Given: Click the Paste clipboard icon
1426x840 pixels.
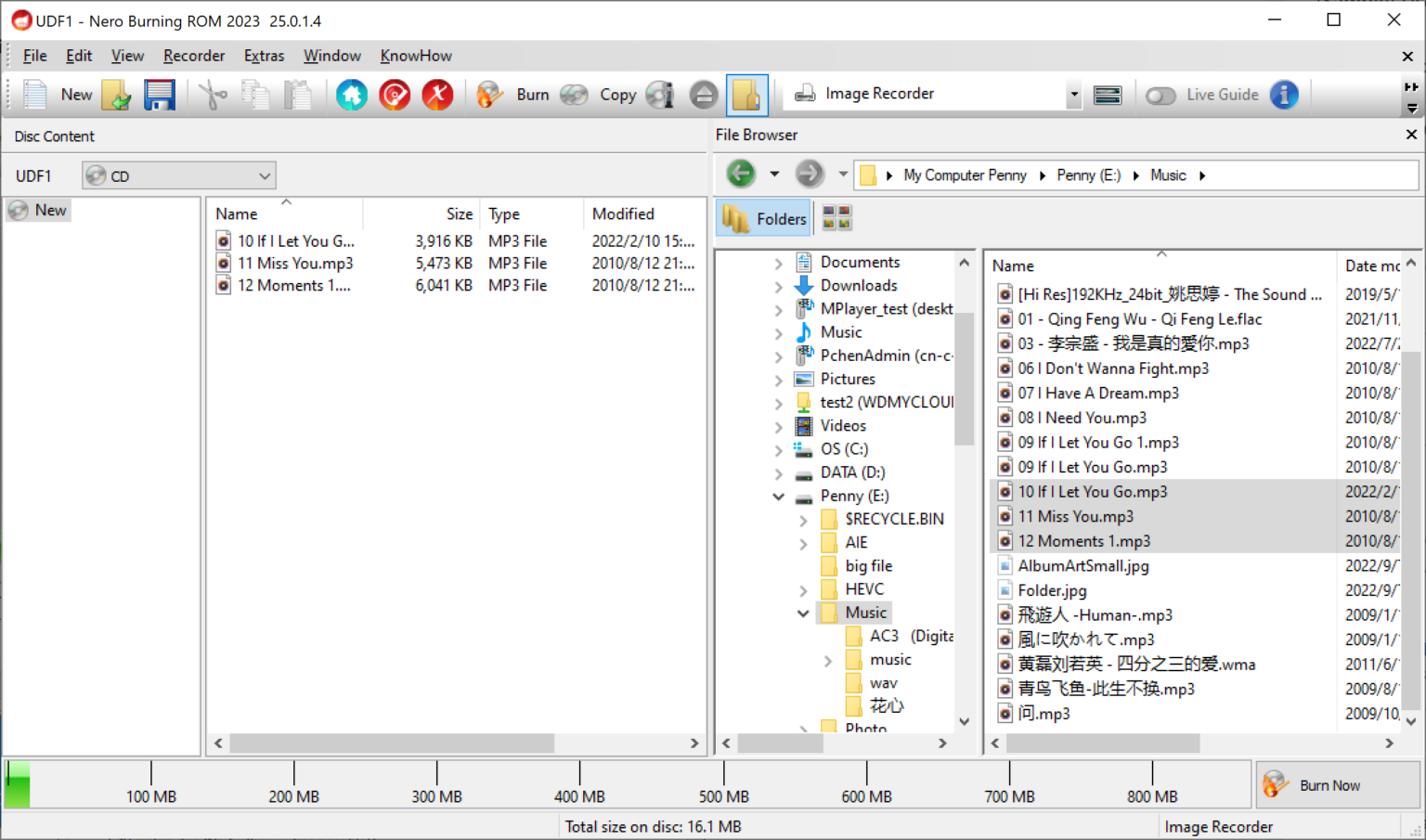Looking at the screenshot, I should pos(298,95).
